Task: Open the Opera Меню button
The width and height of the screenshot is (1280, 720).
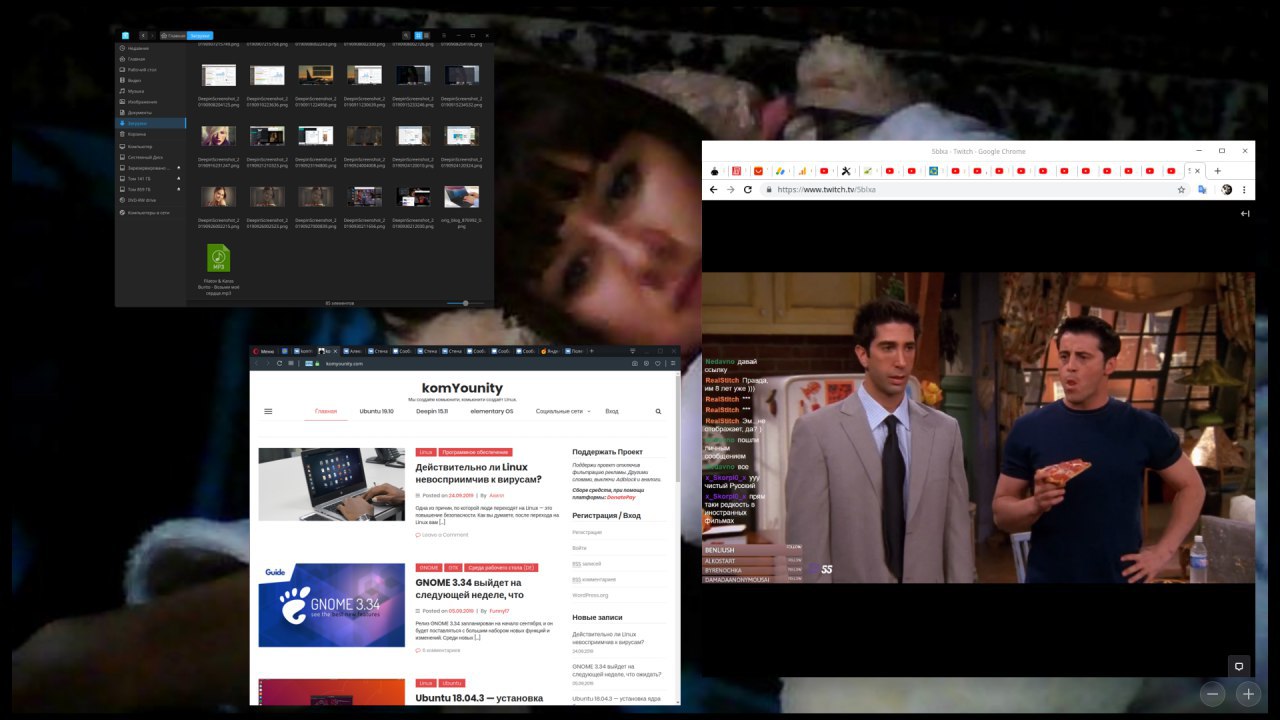Action: (264, 351)
